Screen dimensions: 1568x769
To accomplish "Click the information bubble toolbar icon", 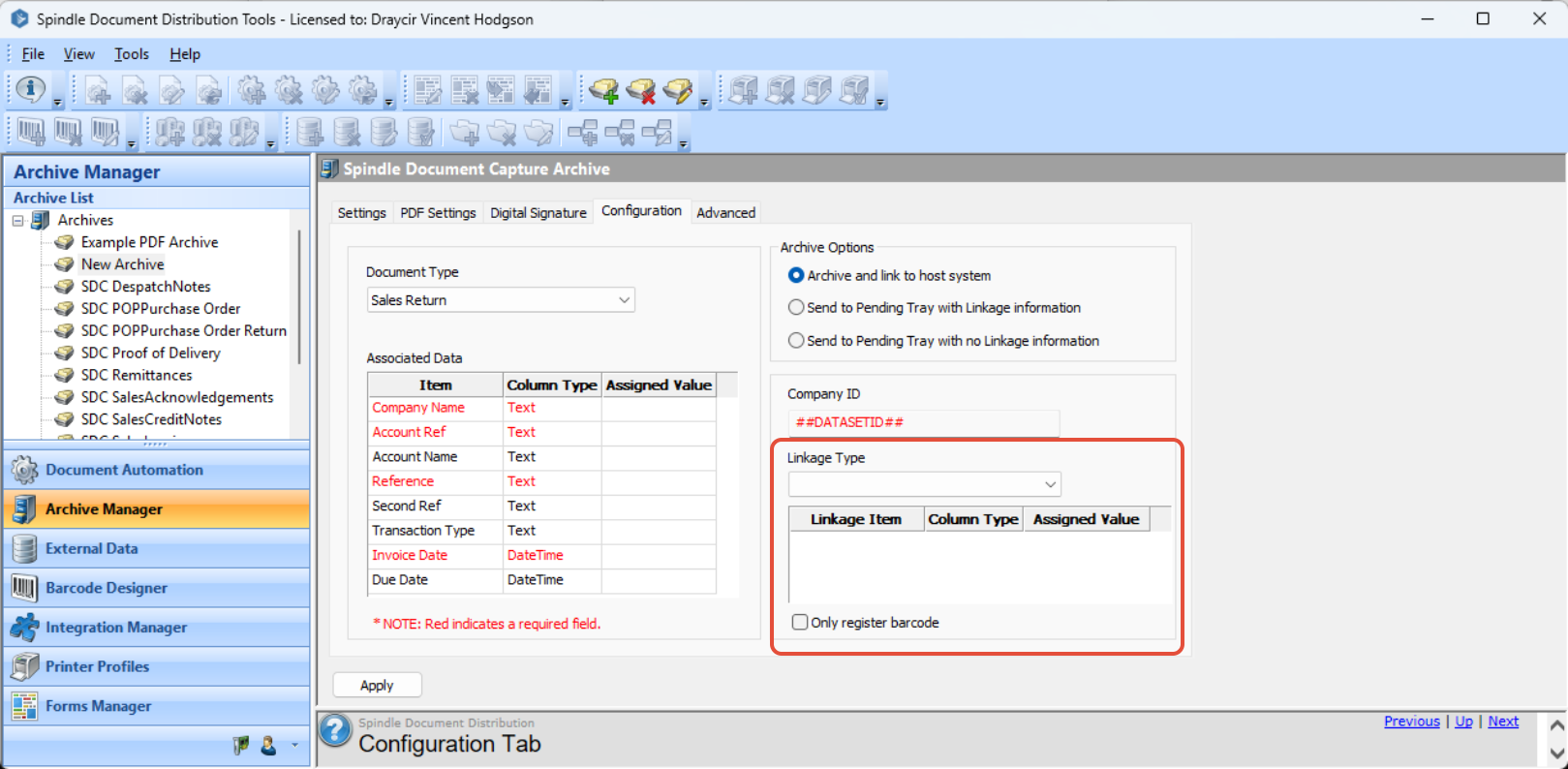I will 31,90.
